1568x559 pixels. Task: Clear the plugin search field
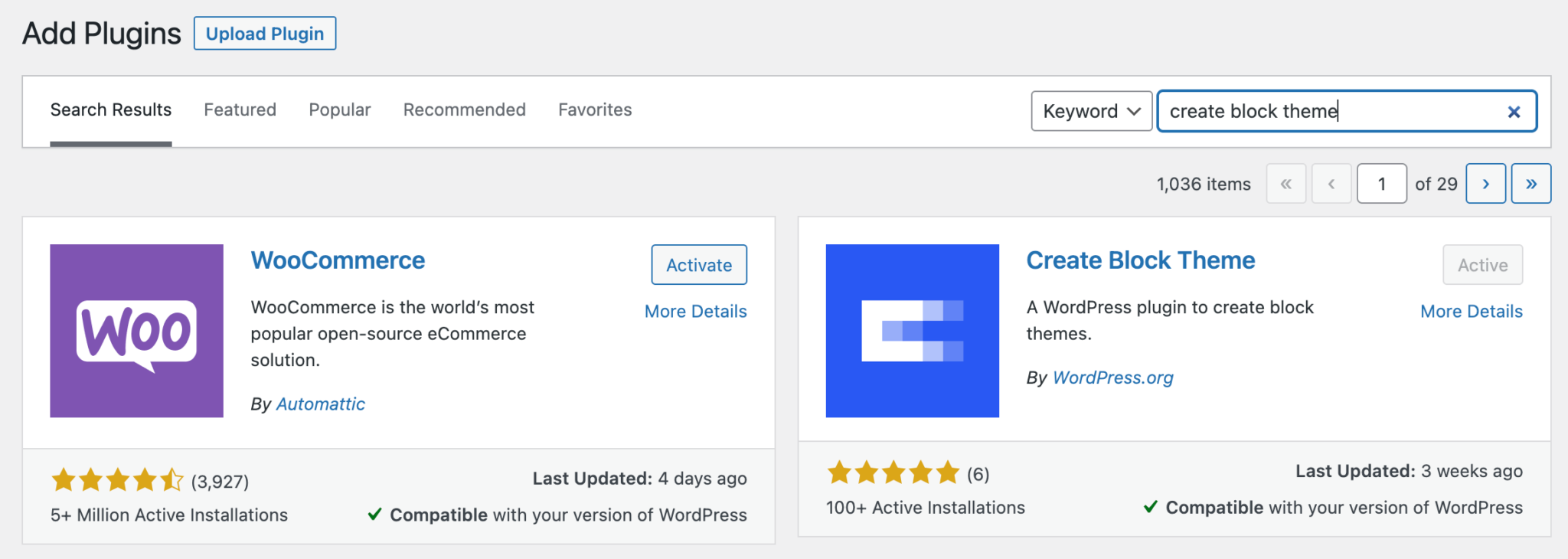1514,112
